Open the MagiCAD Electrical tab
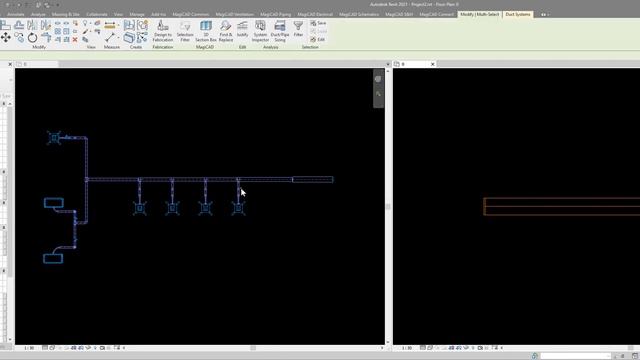640x360 pixels. point(315,14)
